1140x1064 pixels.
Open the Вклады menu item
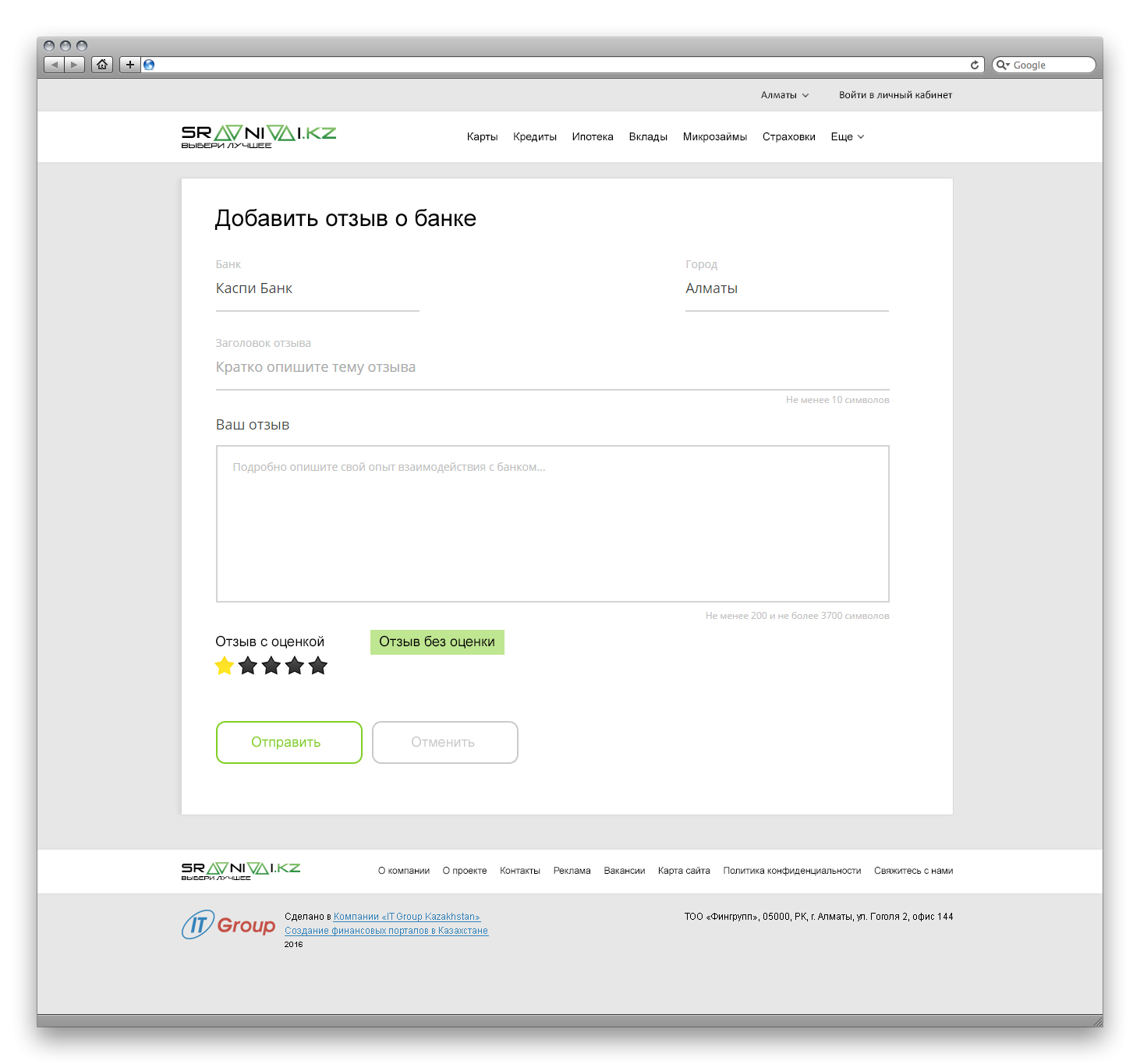648,136
